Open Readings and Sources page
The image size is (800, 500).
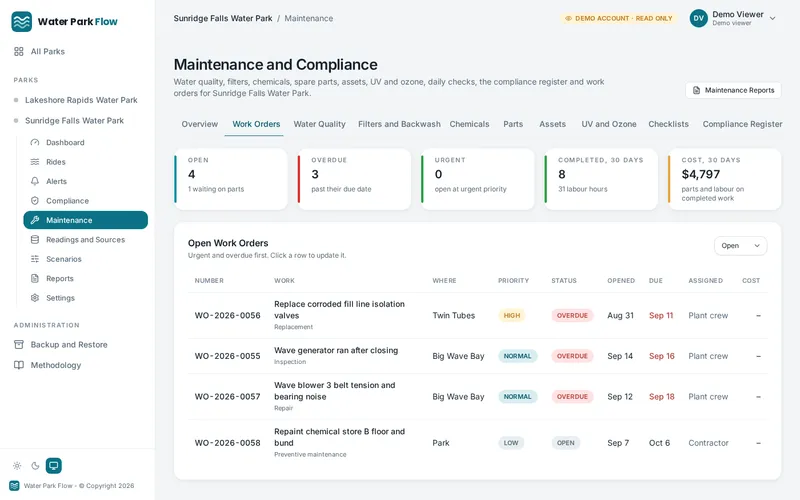coord(86,239)
